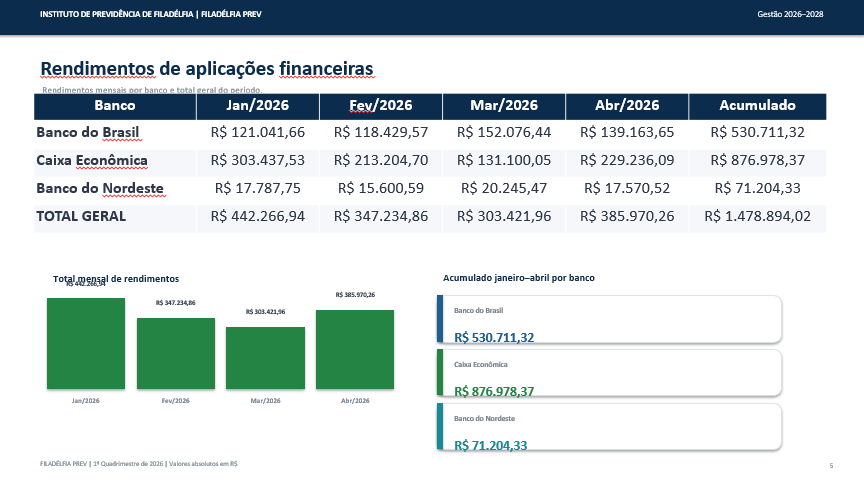Click the Banco column header
Viewport: 864px width, 487px height.
point(115,106)
